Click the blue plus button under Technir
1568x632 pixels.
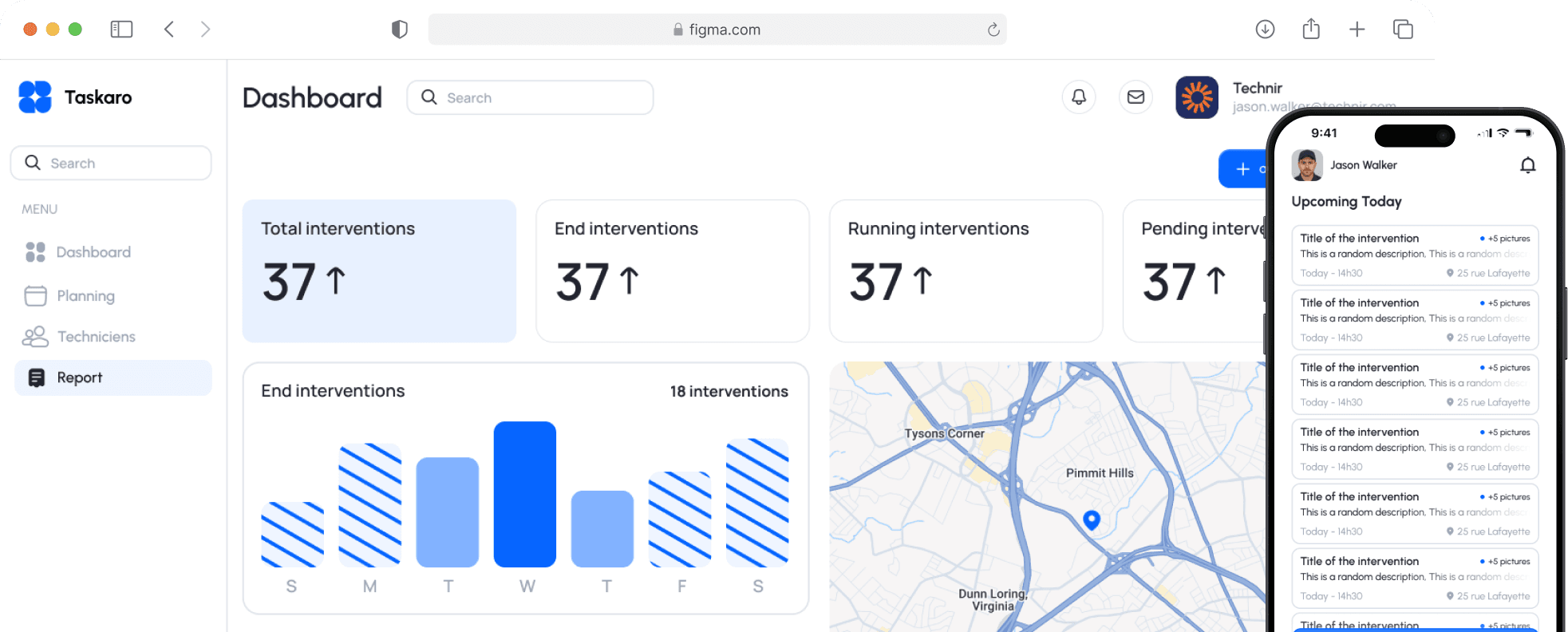(1243, 169)
